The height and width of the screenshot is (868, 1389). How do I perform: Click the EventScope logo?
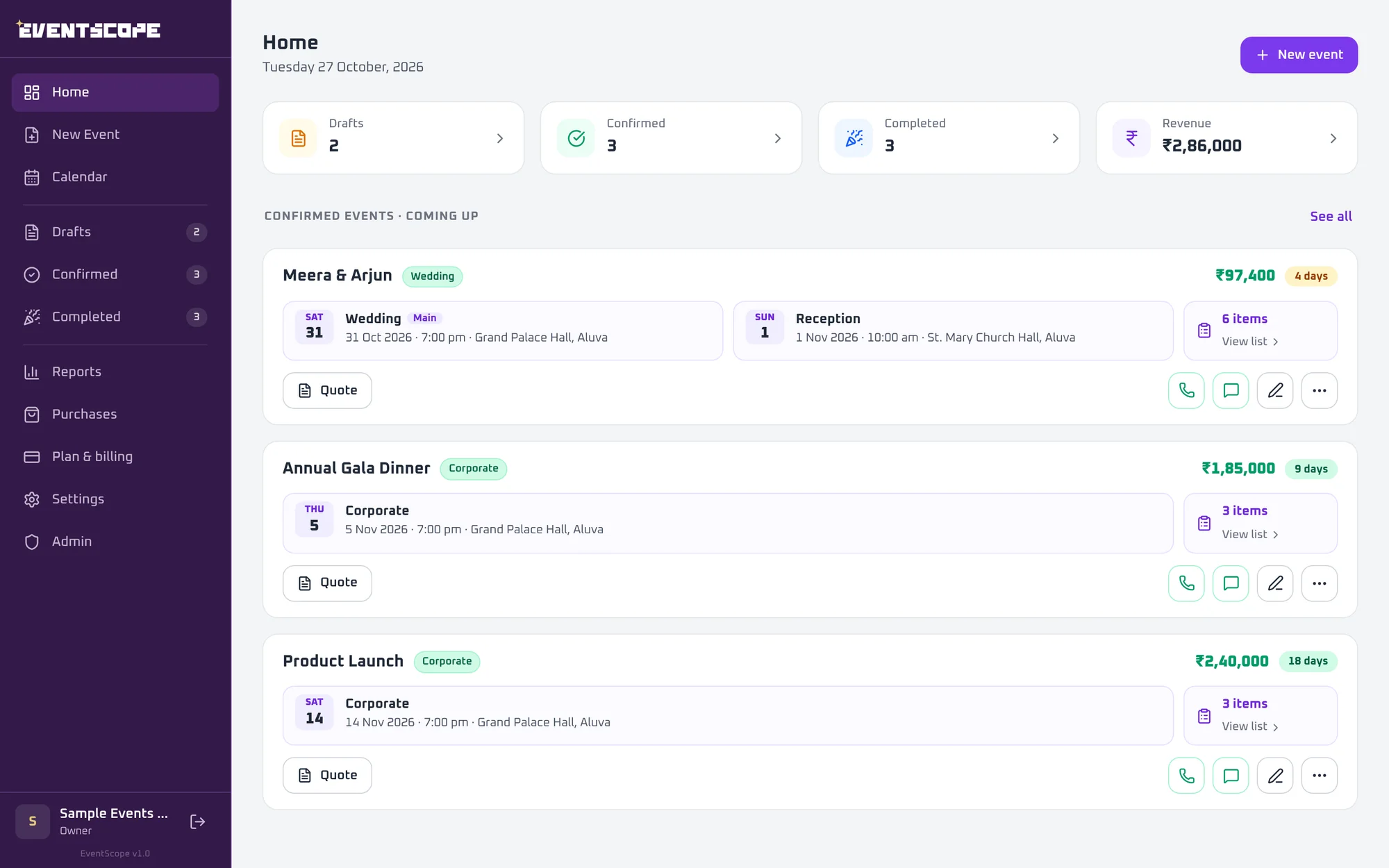click(x=88, y=30)
